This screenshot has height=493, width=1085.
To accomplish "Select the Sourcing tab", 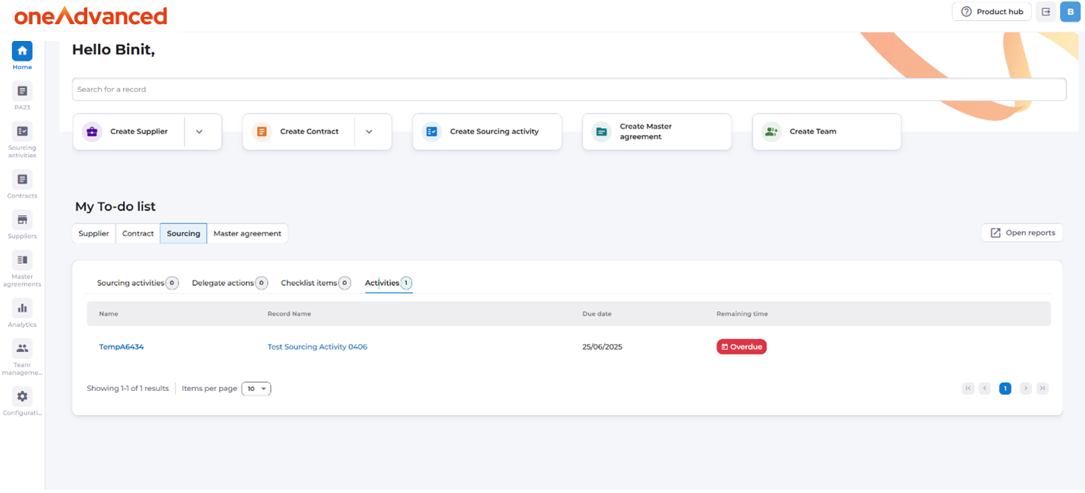I will 183,233.
